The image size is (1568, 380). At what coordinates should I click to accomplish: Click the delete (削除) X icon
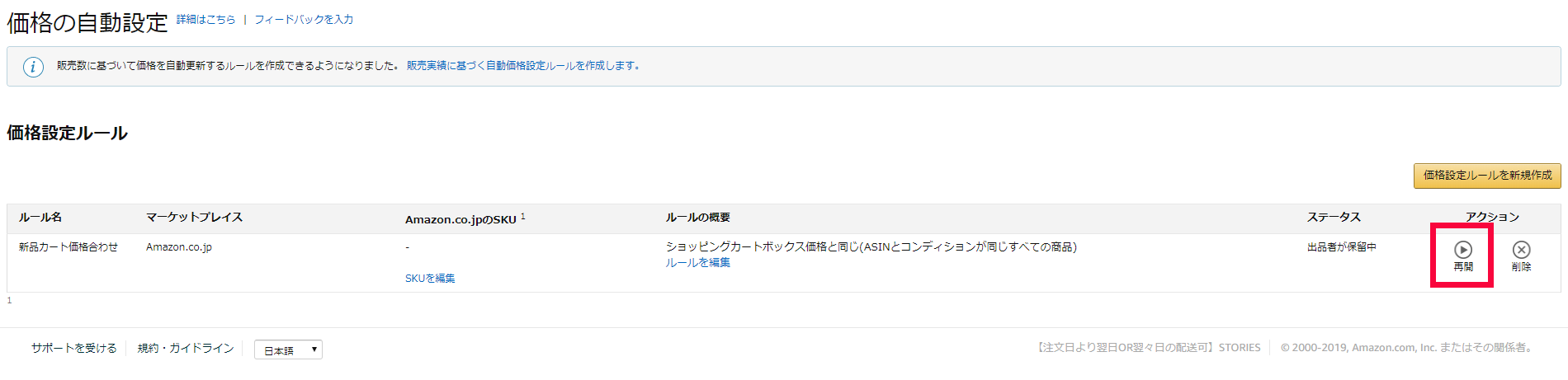click(x=1521, y=250)
